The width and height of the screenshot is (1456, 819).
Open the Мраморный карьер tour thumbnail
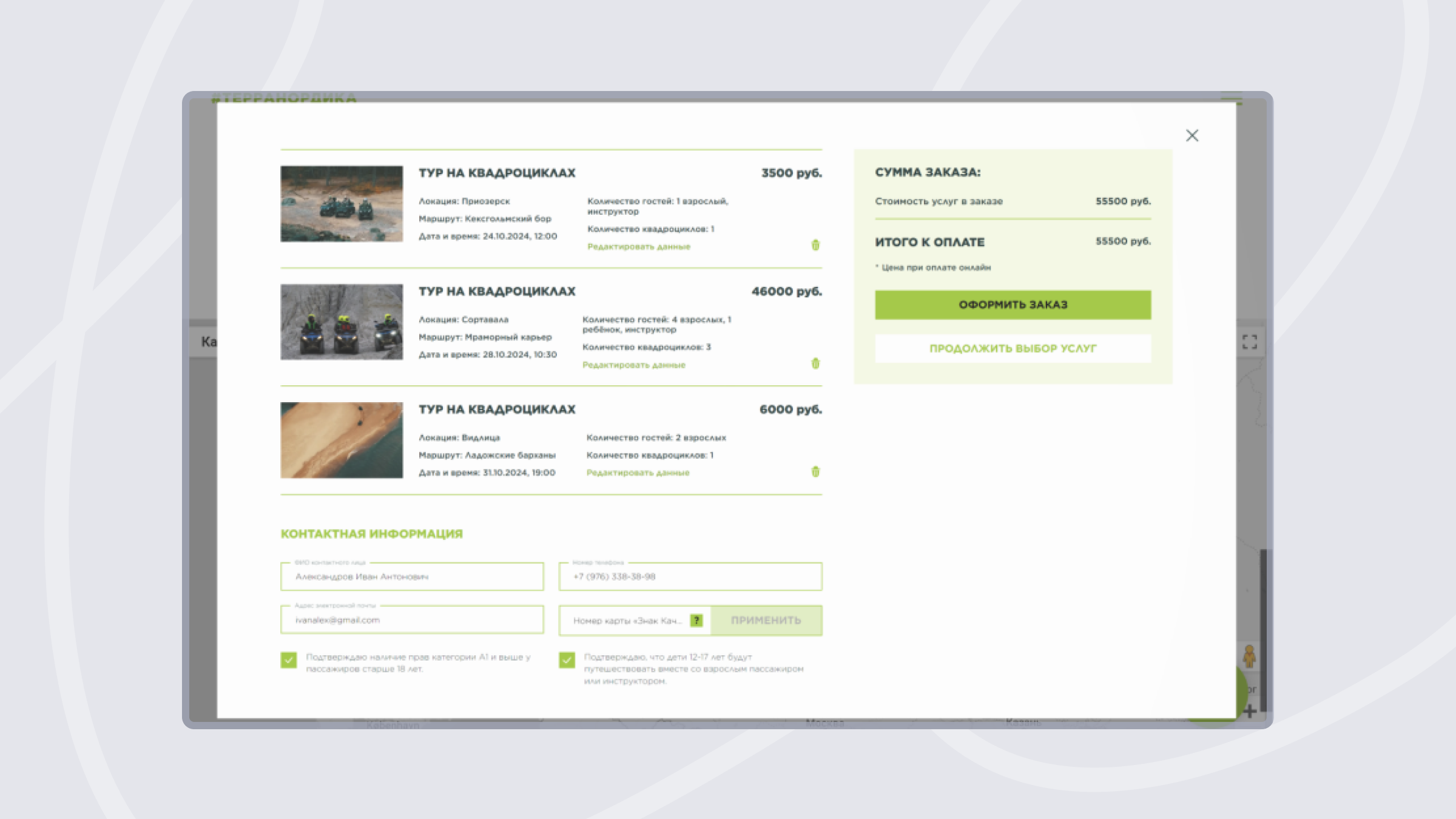point(342,322)
